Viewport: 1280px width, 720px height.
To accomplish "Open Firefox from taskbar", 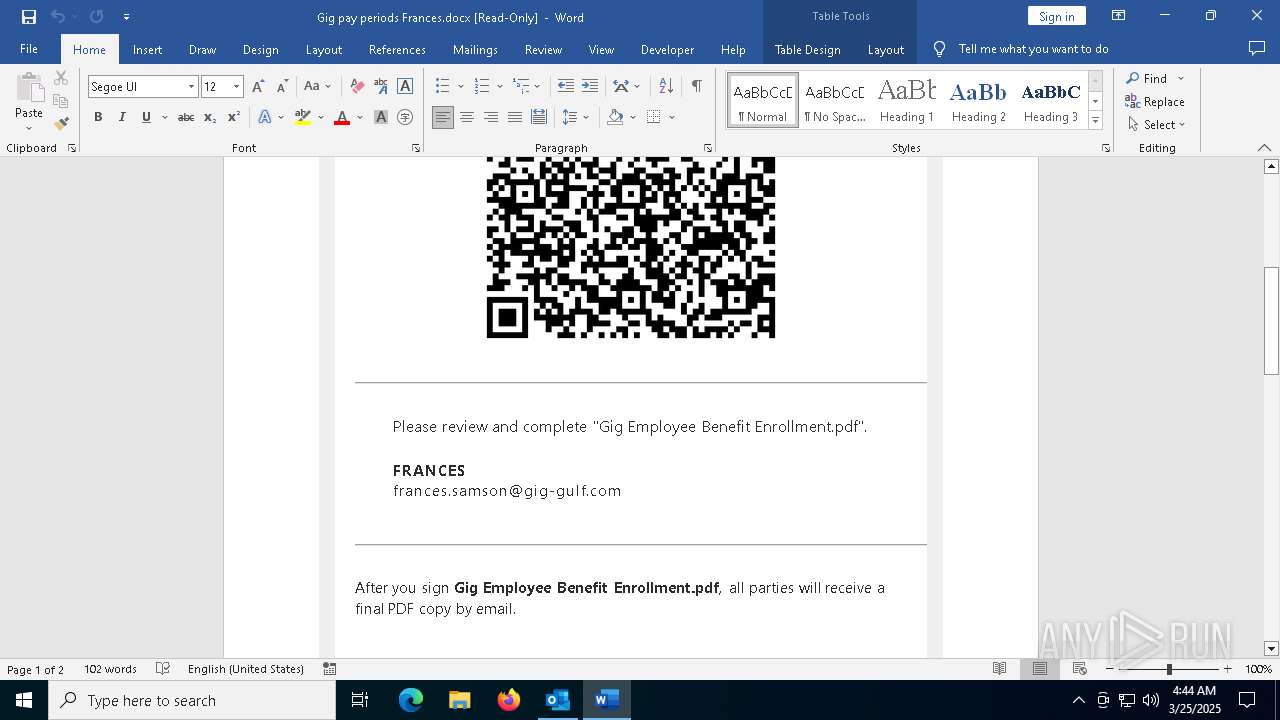I will tap(509, 700).
